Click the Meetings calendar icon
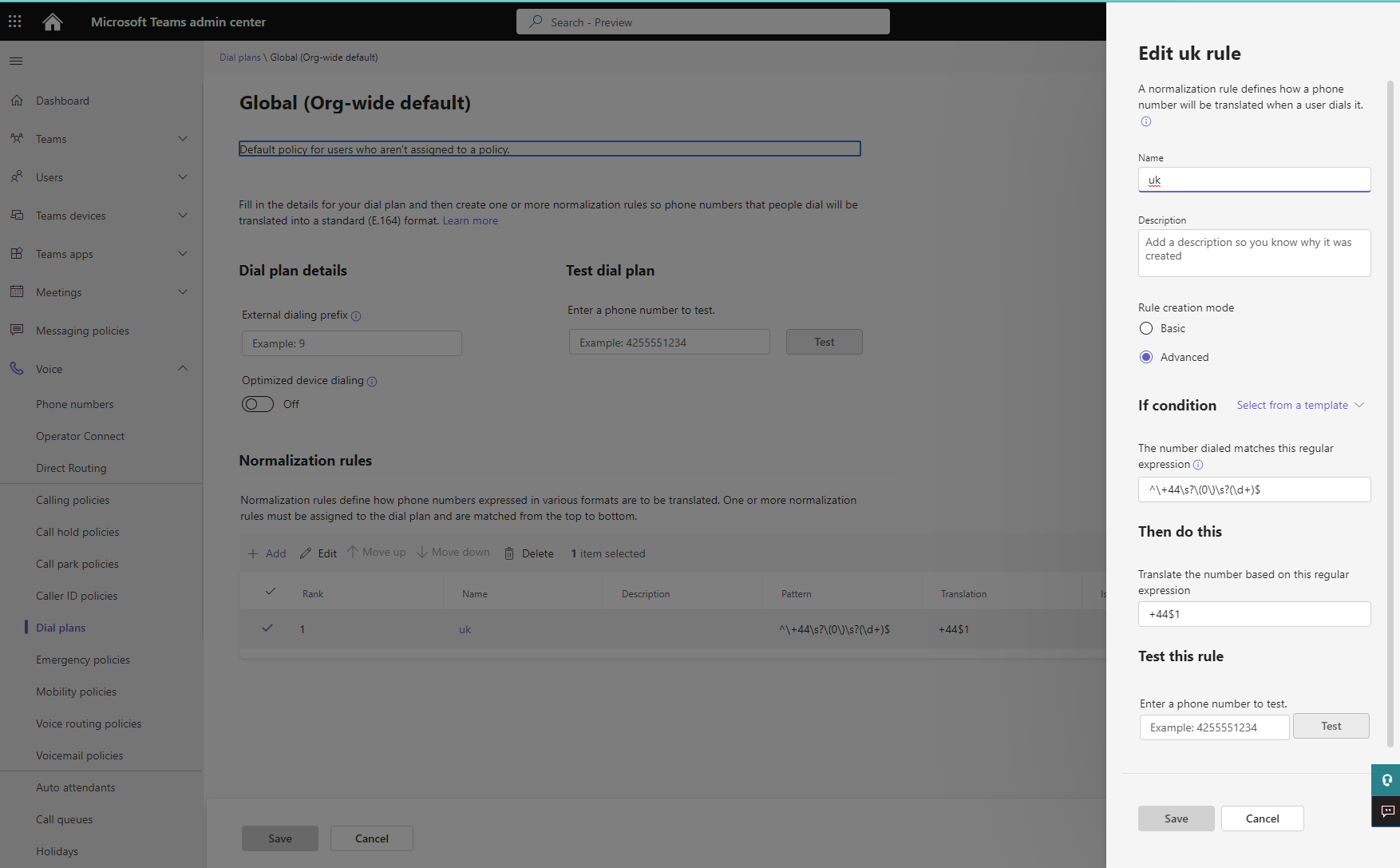This screenshot has height=868, width=1400. click(x=17, y=292)
